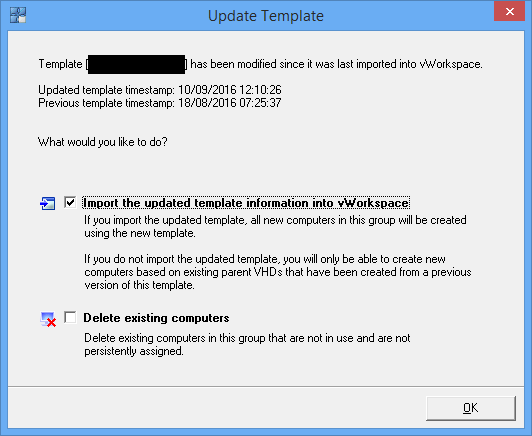532x436 pixels.
Task: Select the 'Delete existing computers' bold label
Action: [x=156, y=318]
